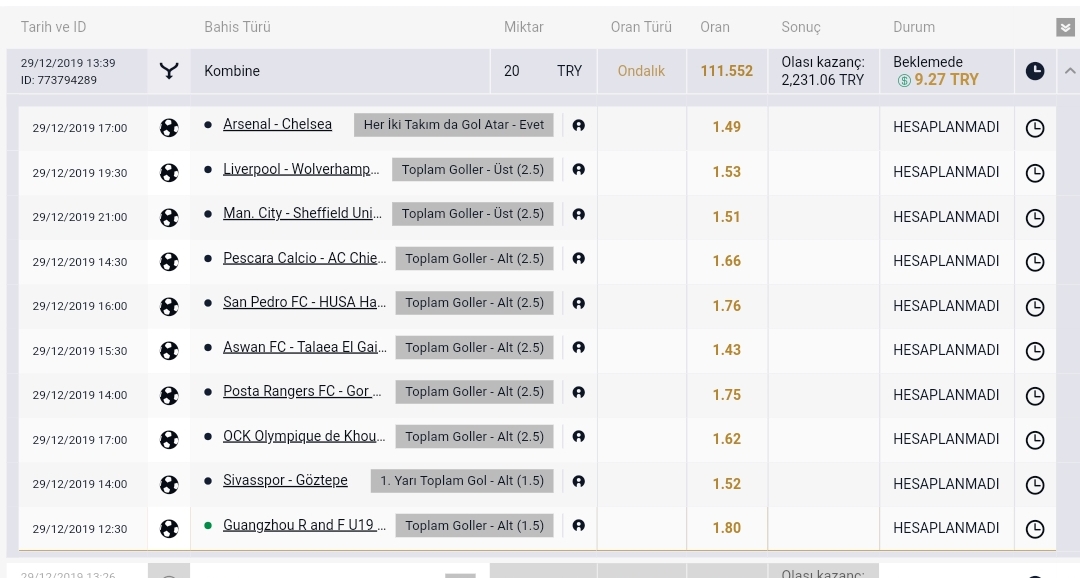Click the soccer ball icon for Sivasspor row
1080x578 pixels.
point(169,484)
